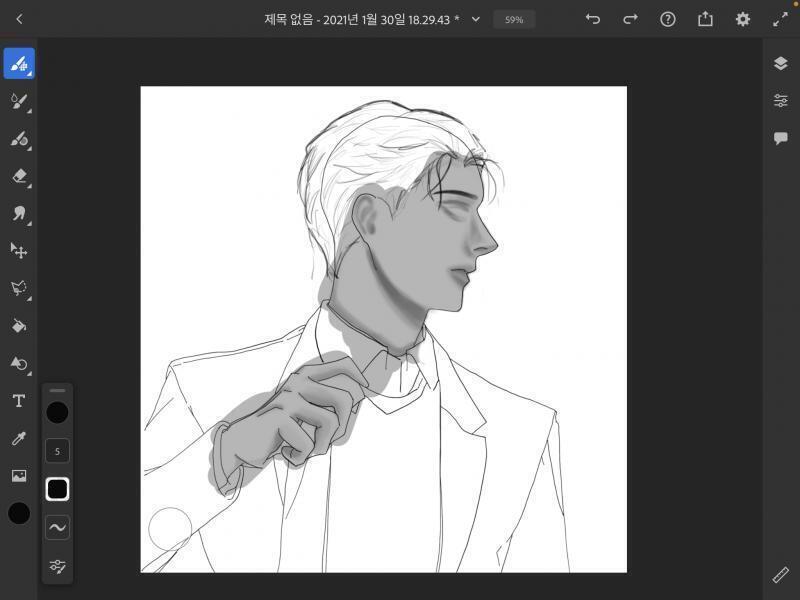Open the Share/Export menu
800x600 pixels.
coord(705,19)
